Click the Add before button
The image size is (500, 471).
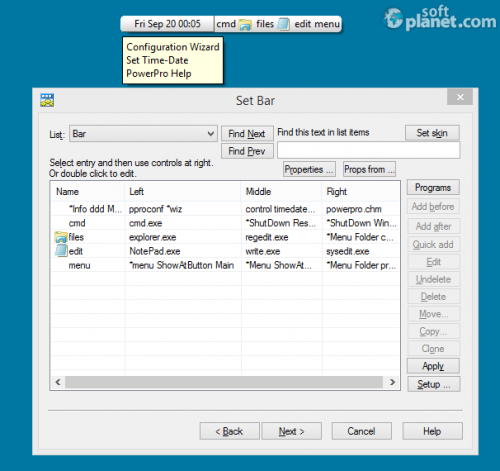[433, 207]
